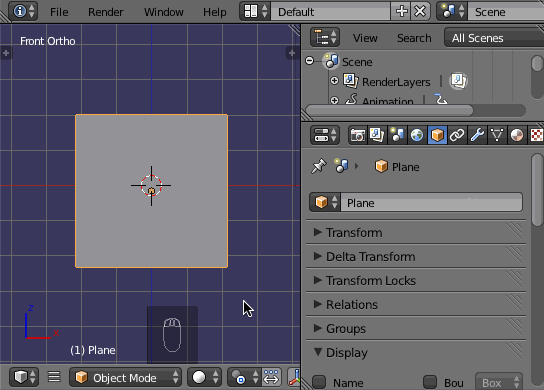Enable the Name display checkbox
Screen dimensions: 544x390
tap(319, 382)
